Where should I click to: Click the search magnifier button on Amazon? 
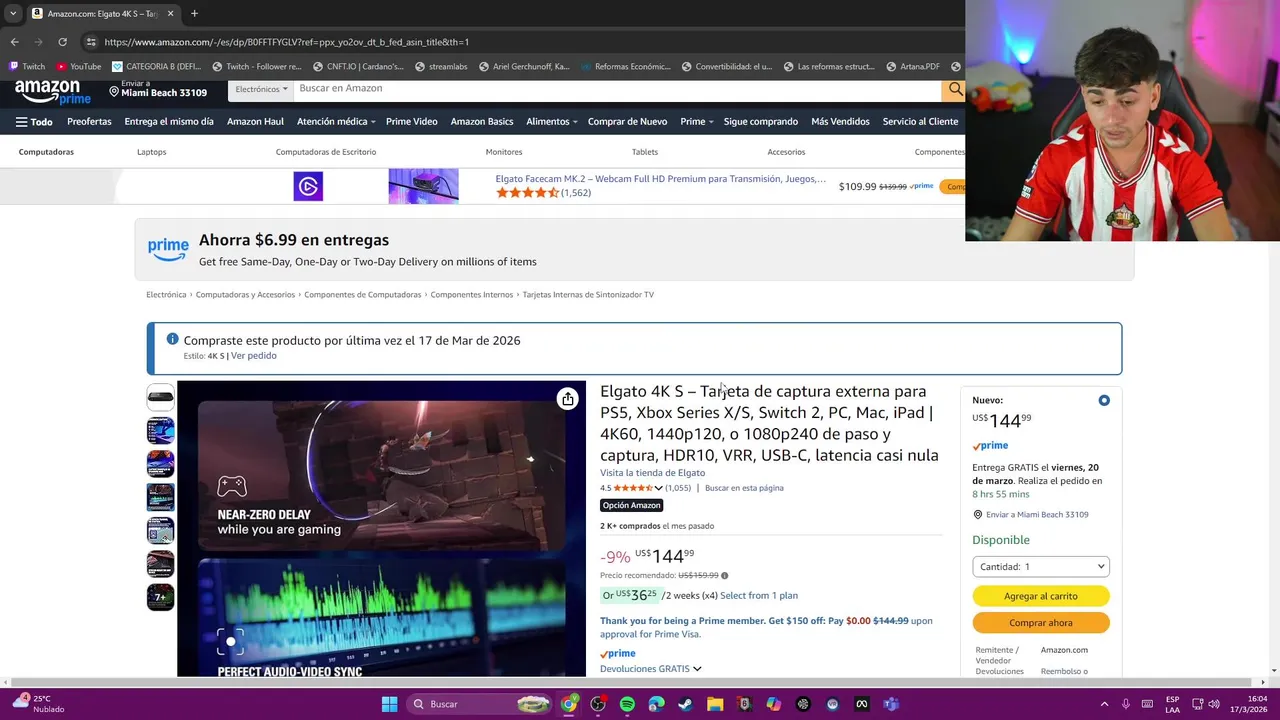(955, 89)
